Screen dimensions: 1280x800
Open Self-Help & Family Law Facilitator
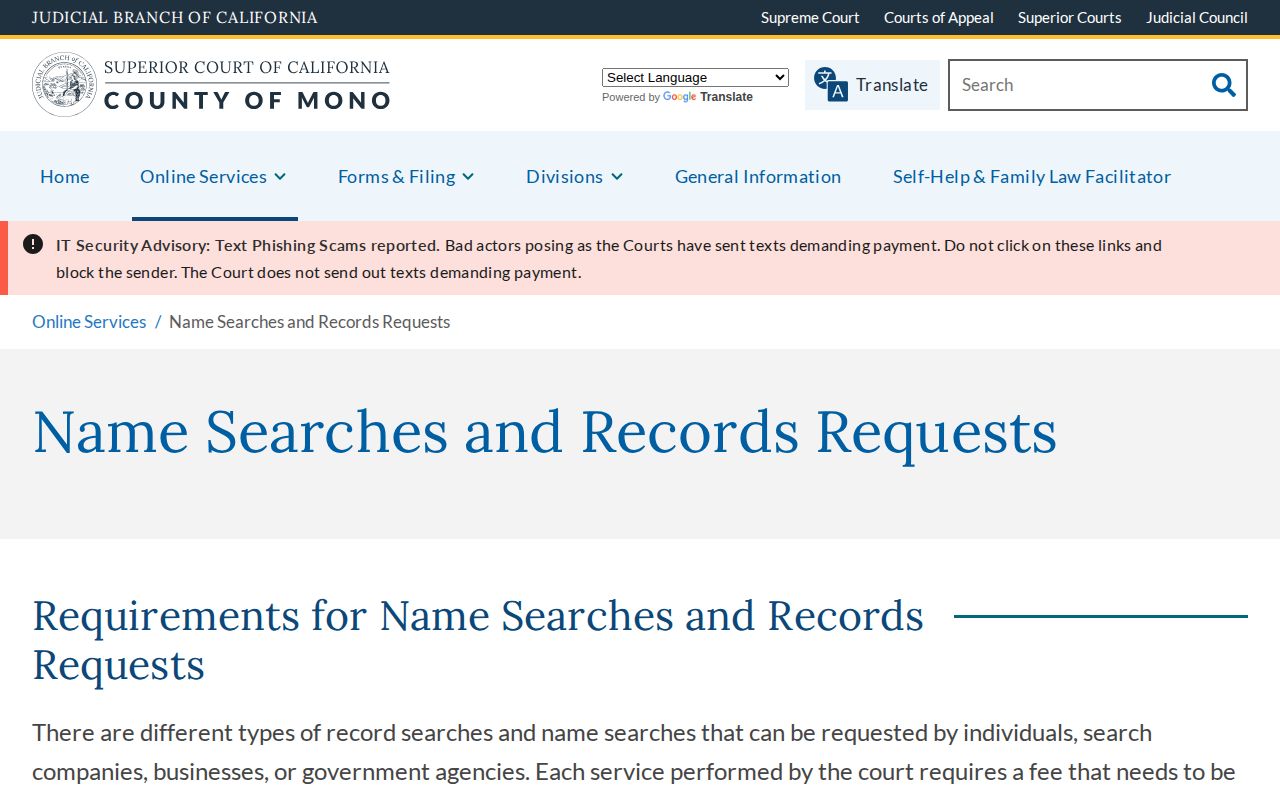(x=1032, y=176)
